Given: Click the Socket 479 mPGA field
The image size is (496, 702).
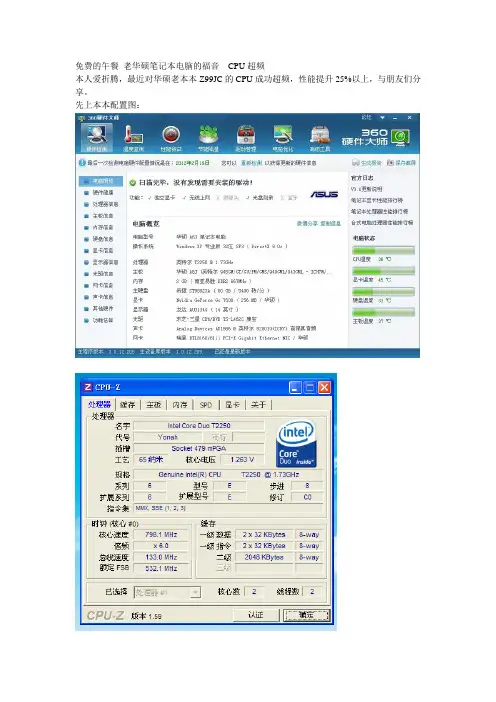Looking at the screenshot, I should point(199,448).
